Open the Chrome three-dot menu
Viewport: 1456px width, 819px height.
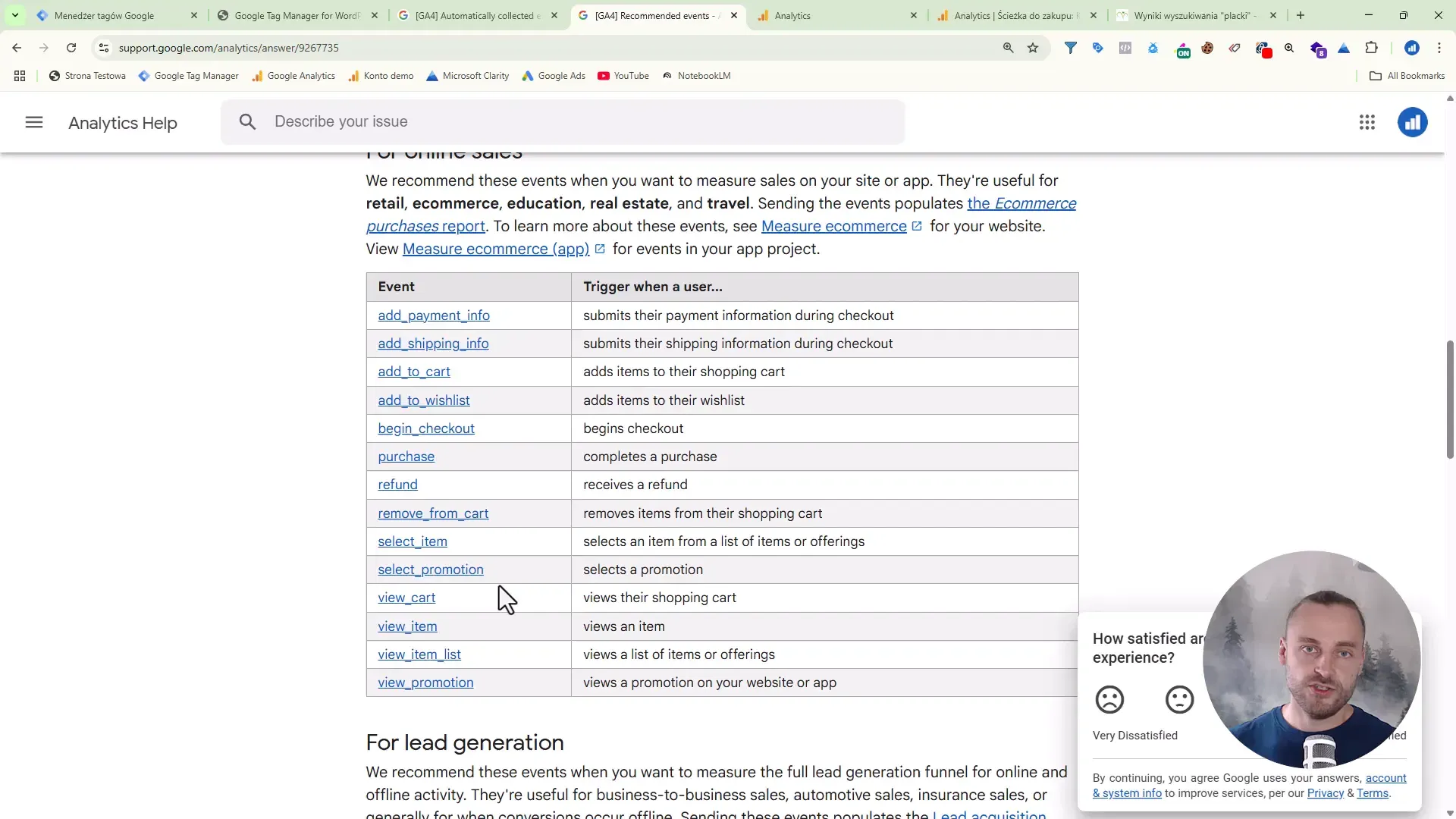(x=1439, y=48)
